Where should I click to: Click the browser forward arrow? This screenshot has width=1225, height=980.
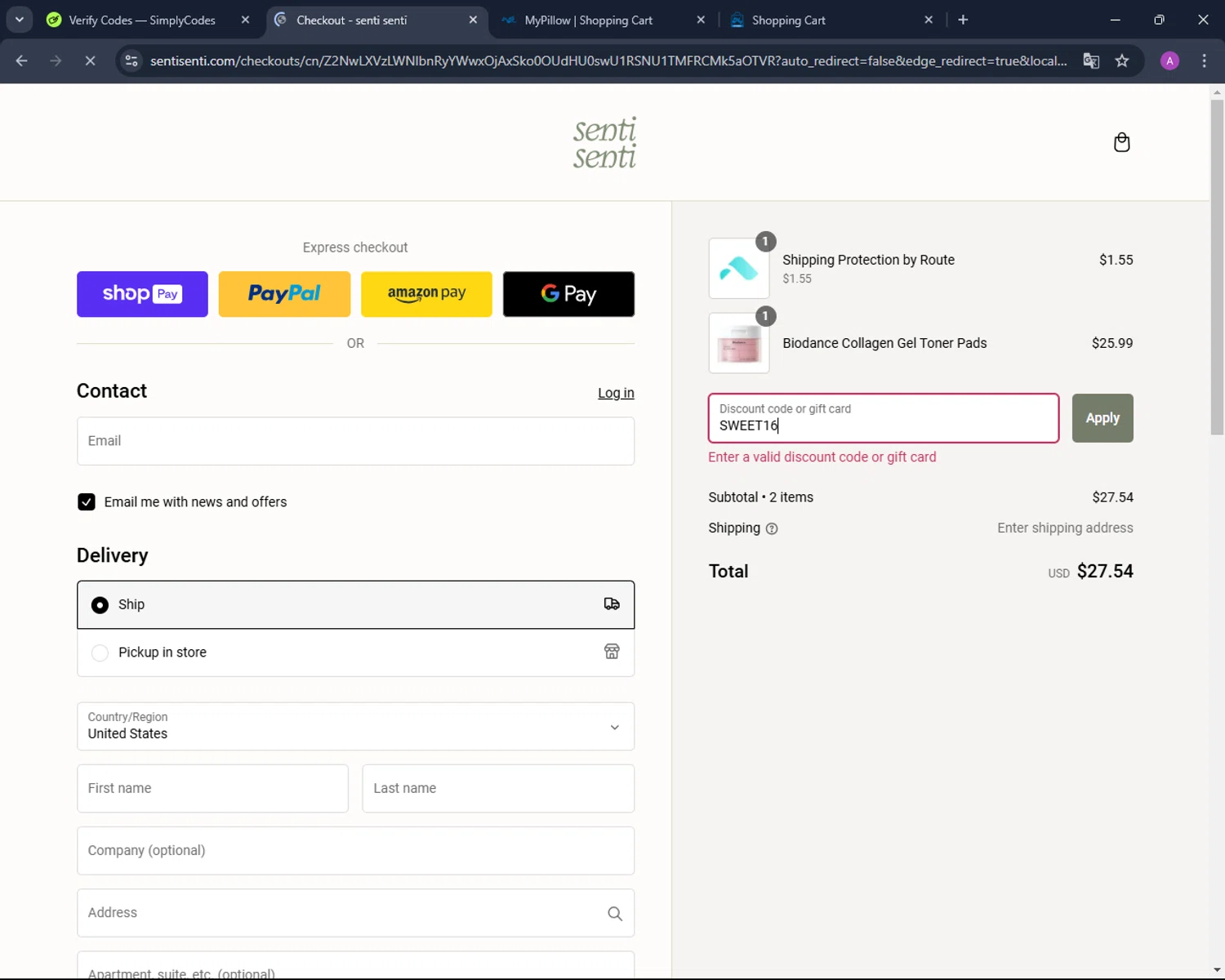[x=56, y=60]
